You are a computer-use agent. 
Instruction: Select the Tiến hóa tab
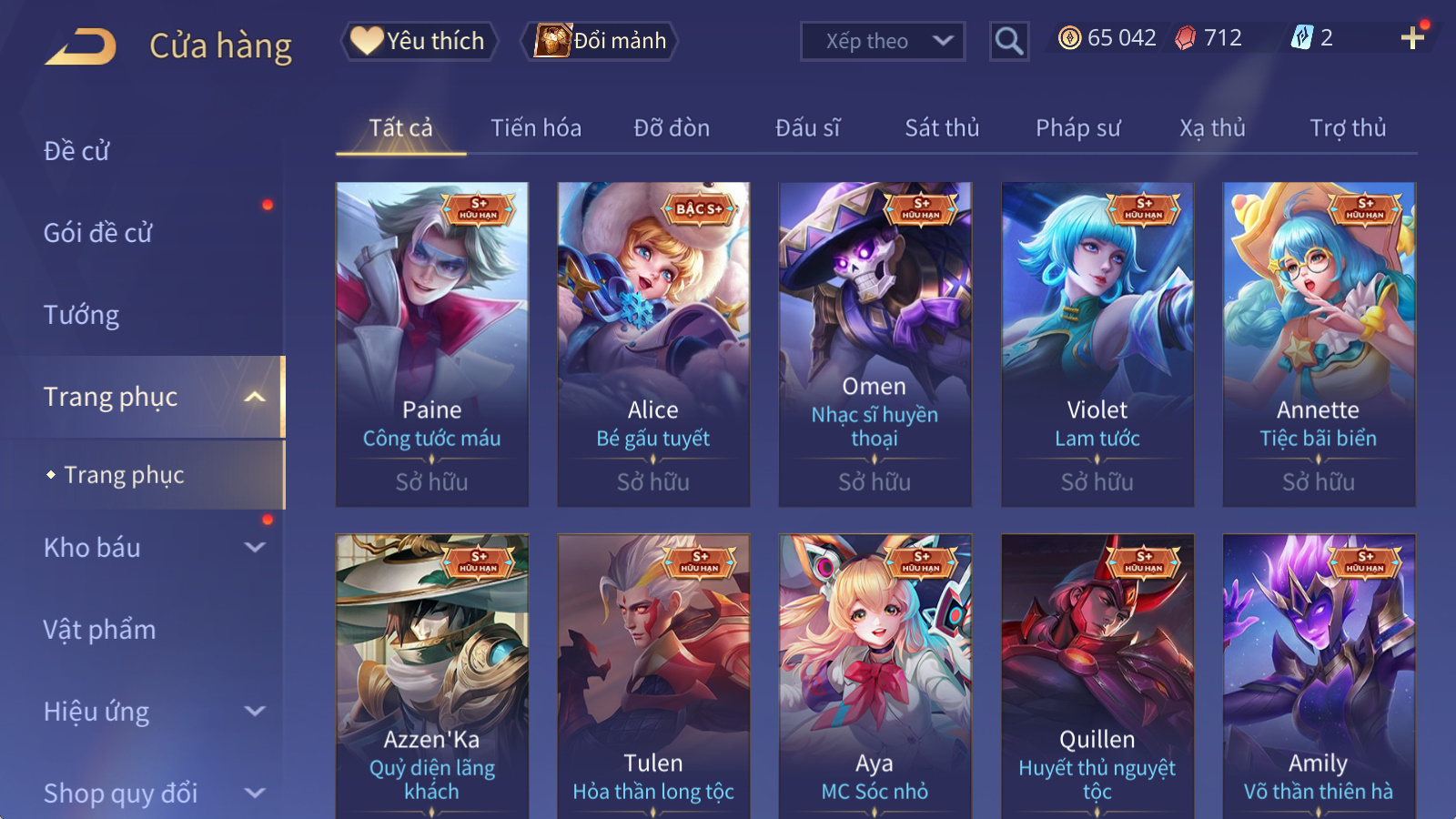536,128
